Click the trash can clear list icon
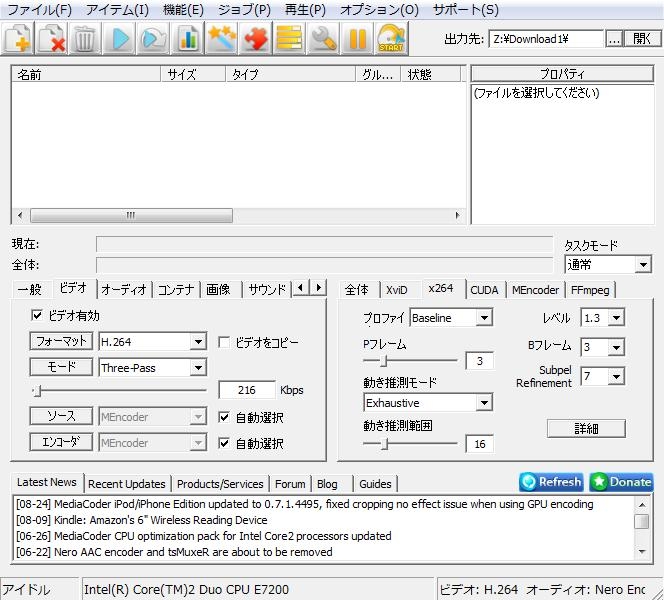 [x=86, y=39]
